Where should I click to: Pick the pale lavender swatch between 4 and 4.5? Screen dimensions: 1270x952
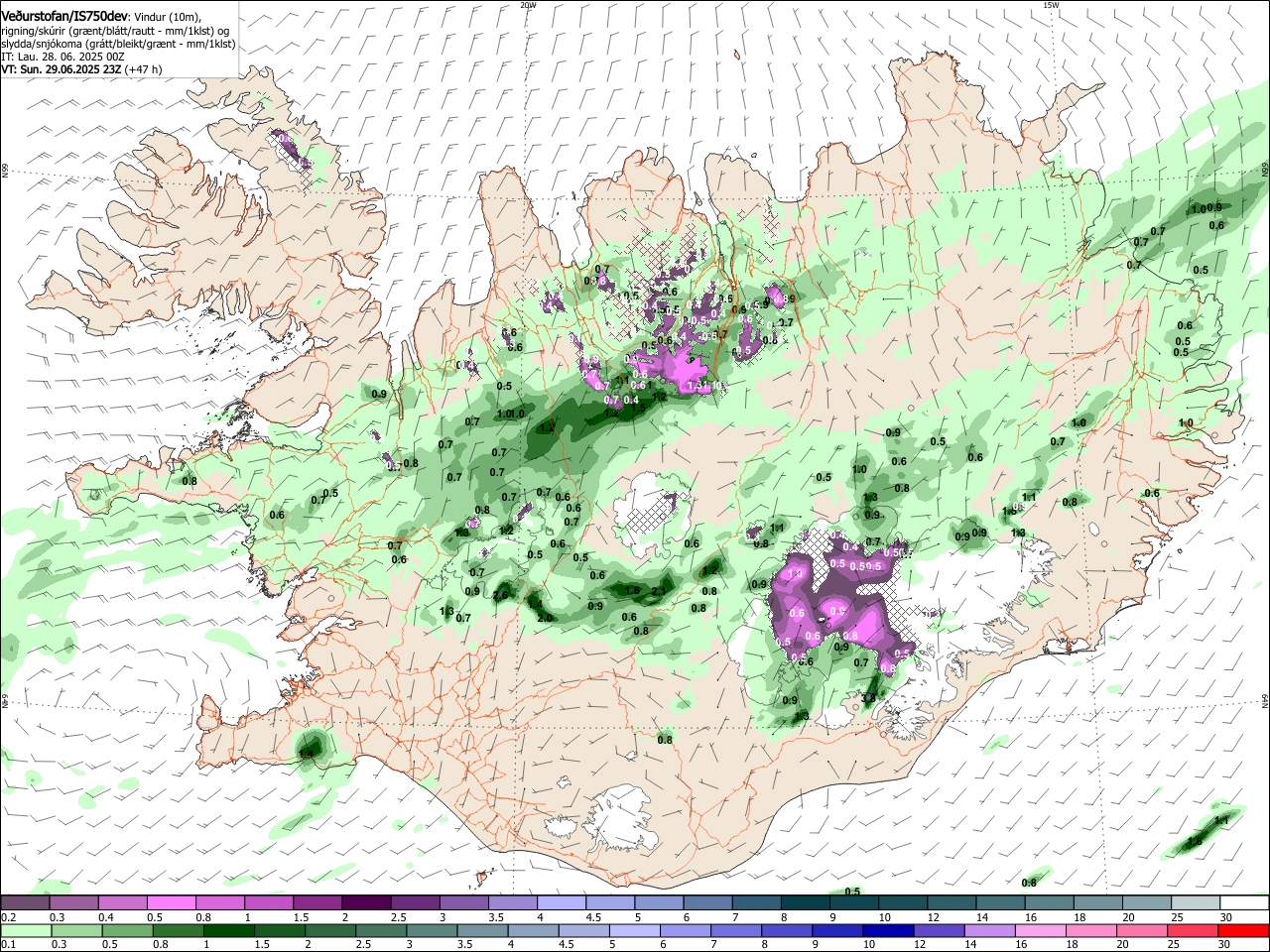(560, 902)
